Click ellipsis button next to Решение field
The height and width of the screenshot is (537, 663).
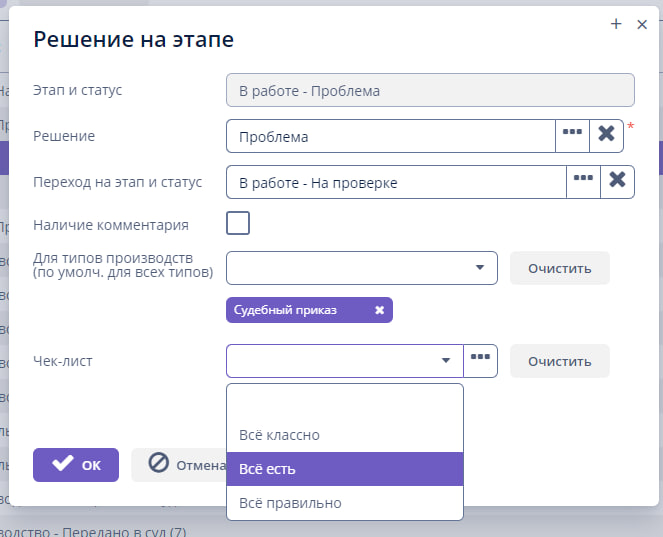click(572, 135)
